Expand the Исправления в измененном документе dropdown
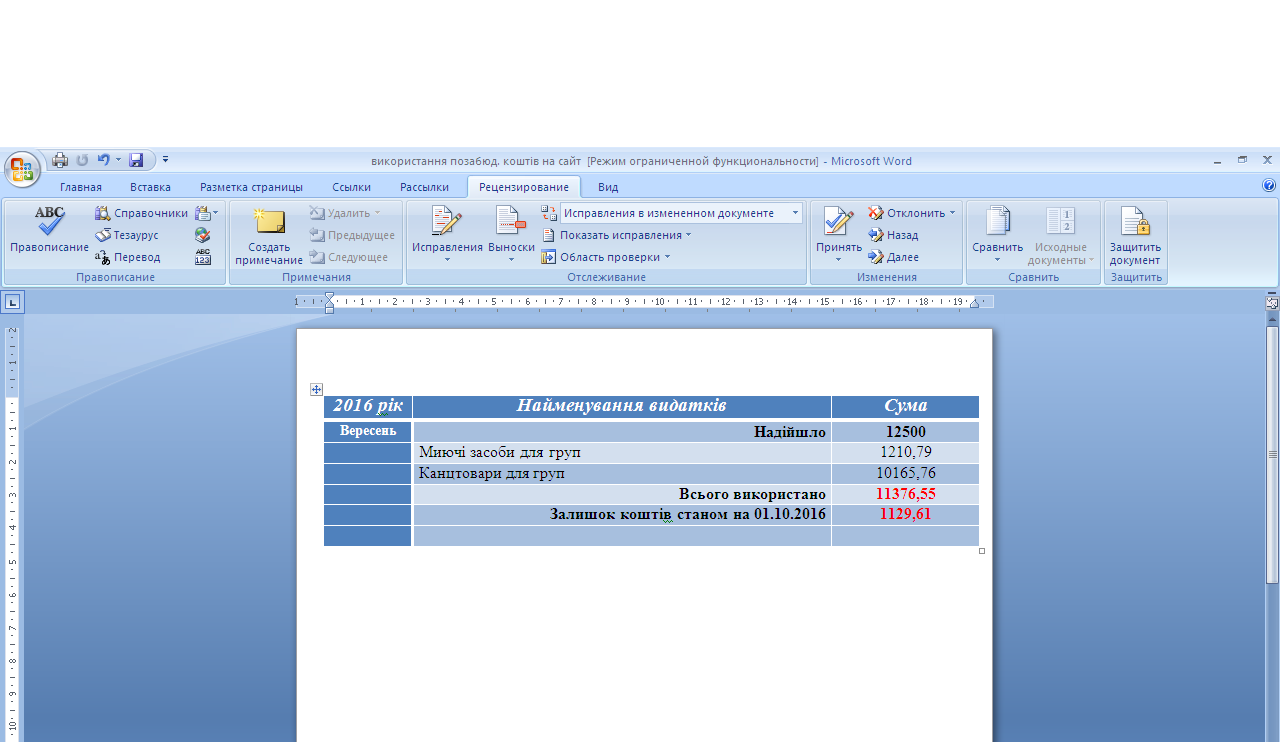Screen dimensions: 1280x742 tap(795, 213)
